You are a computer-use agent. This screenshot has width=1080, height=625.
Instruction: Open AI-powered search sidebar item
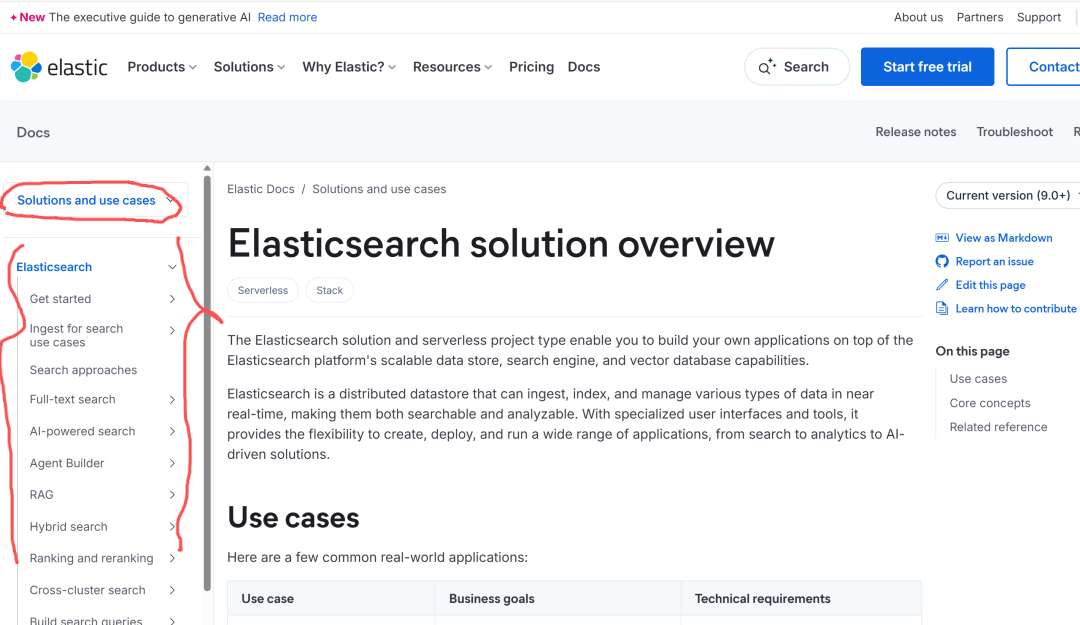pyautogui.click(x=82, y=431)
